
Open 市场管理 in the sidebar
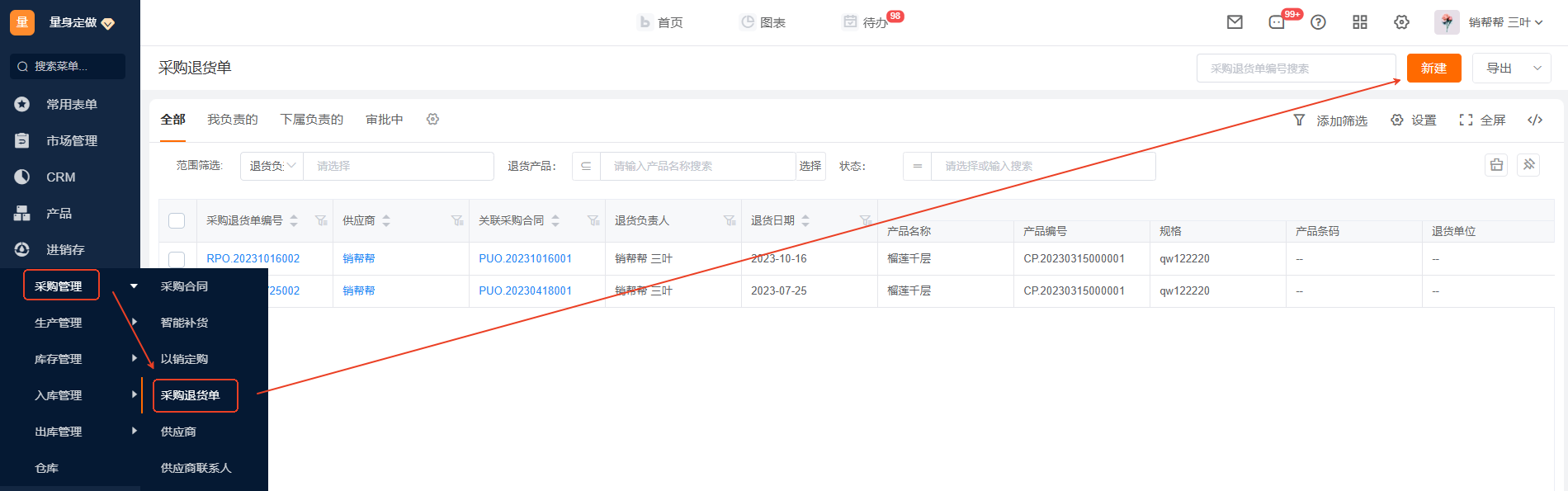pyautogui.click(x=70, y=140)
